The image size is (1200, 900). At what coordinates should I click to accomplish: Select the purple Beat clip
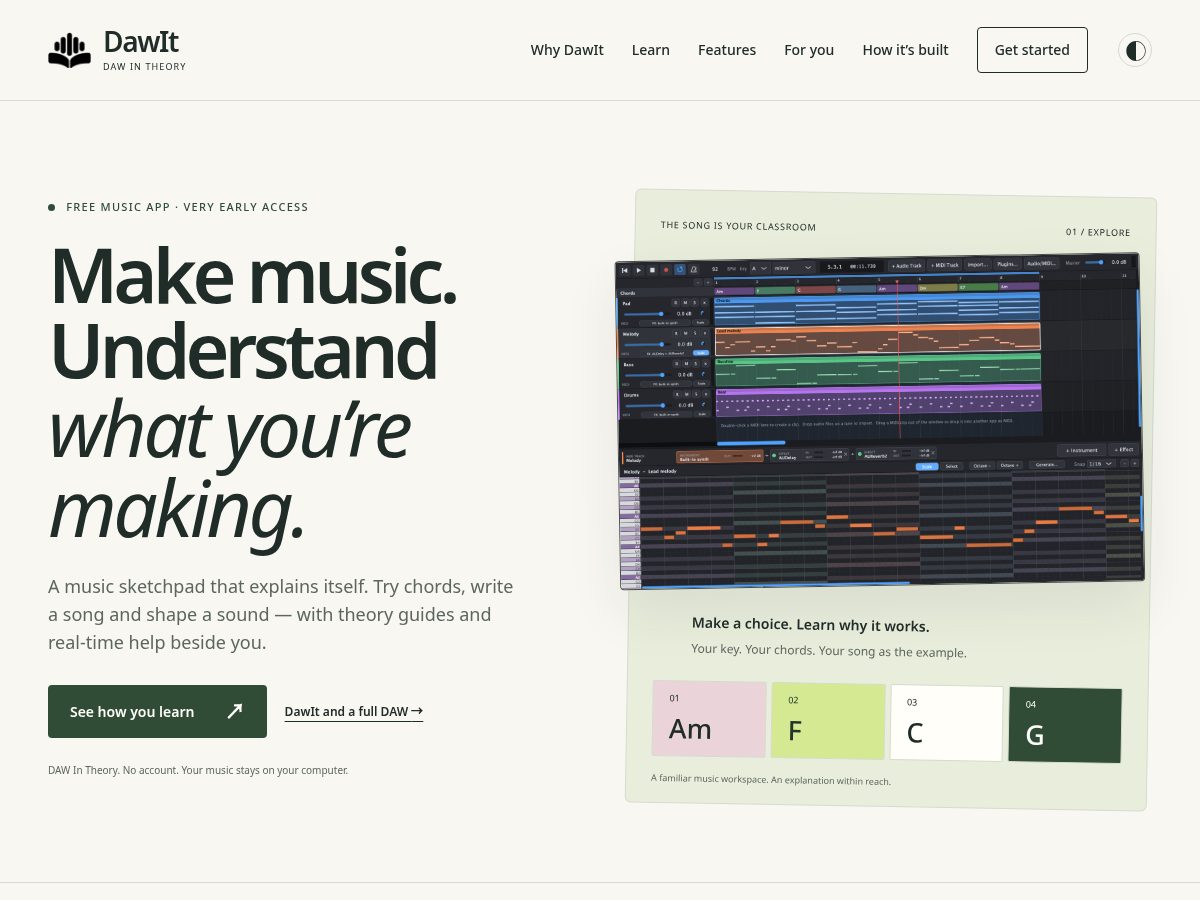click(878, 400)
